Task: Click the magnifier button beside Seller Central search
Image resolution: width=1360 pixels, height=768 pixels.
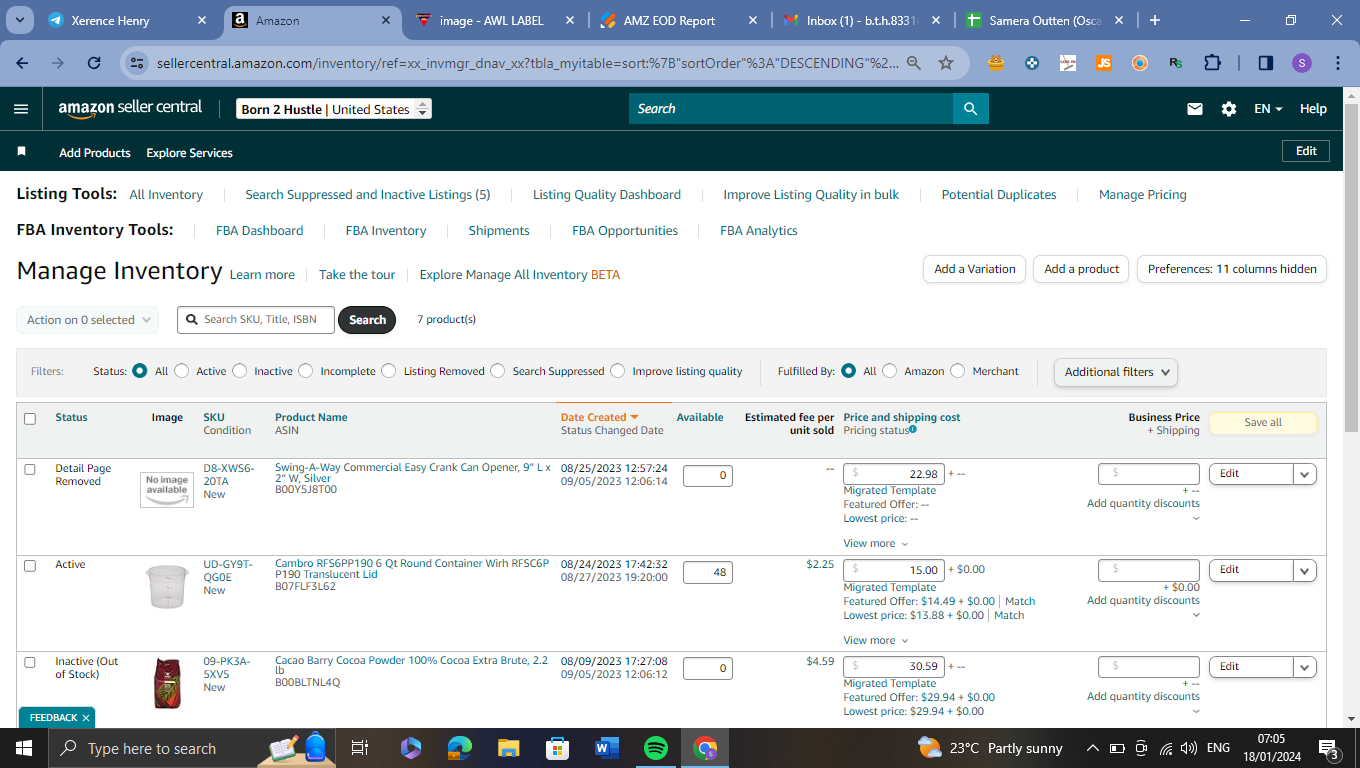Action: (970, 109)
